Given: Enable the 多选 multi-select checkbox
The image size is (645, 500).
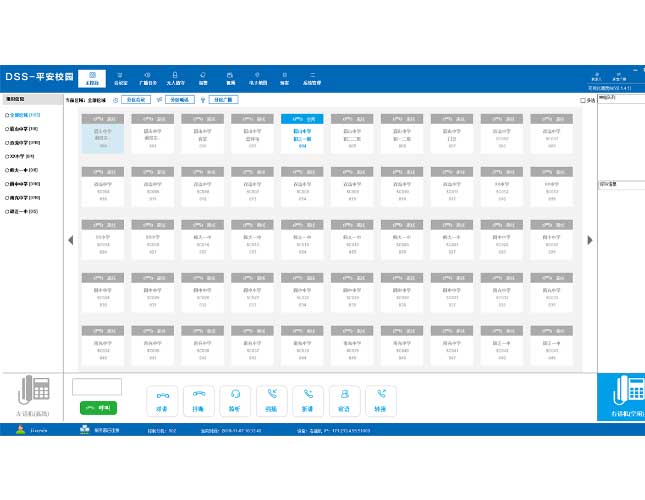Looking at the screenshot, I should point(584,100).
